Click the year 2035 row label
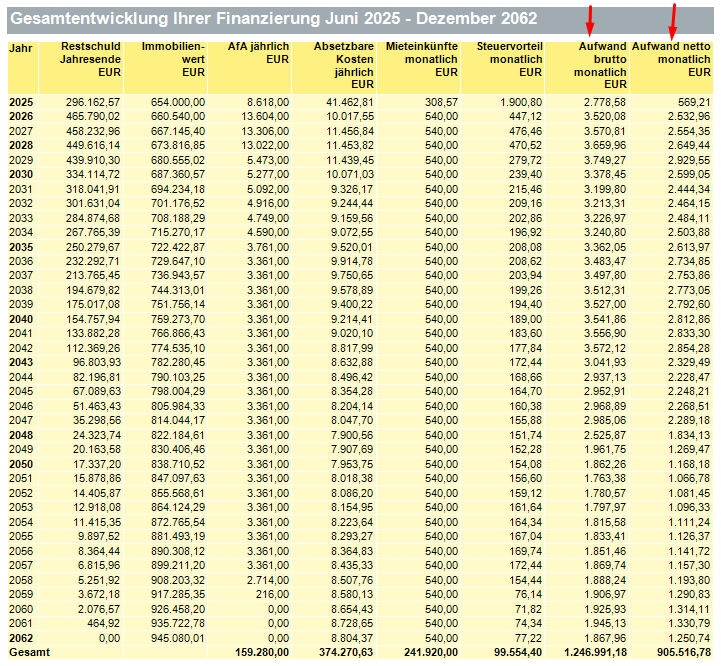 [x=21, y=247]
